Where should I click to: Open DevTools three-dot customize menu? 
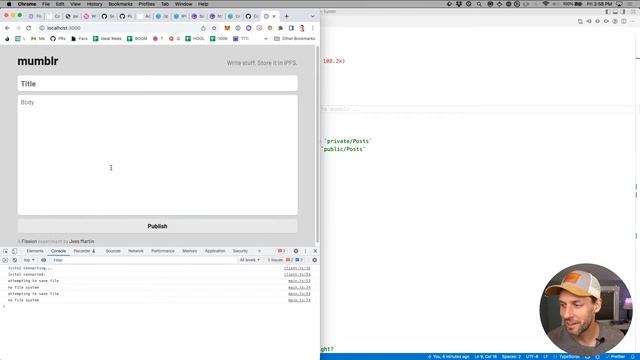tap(305, 251)
